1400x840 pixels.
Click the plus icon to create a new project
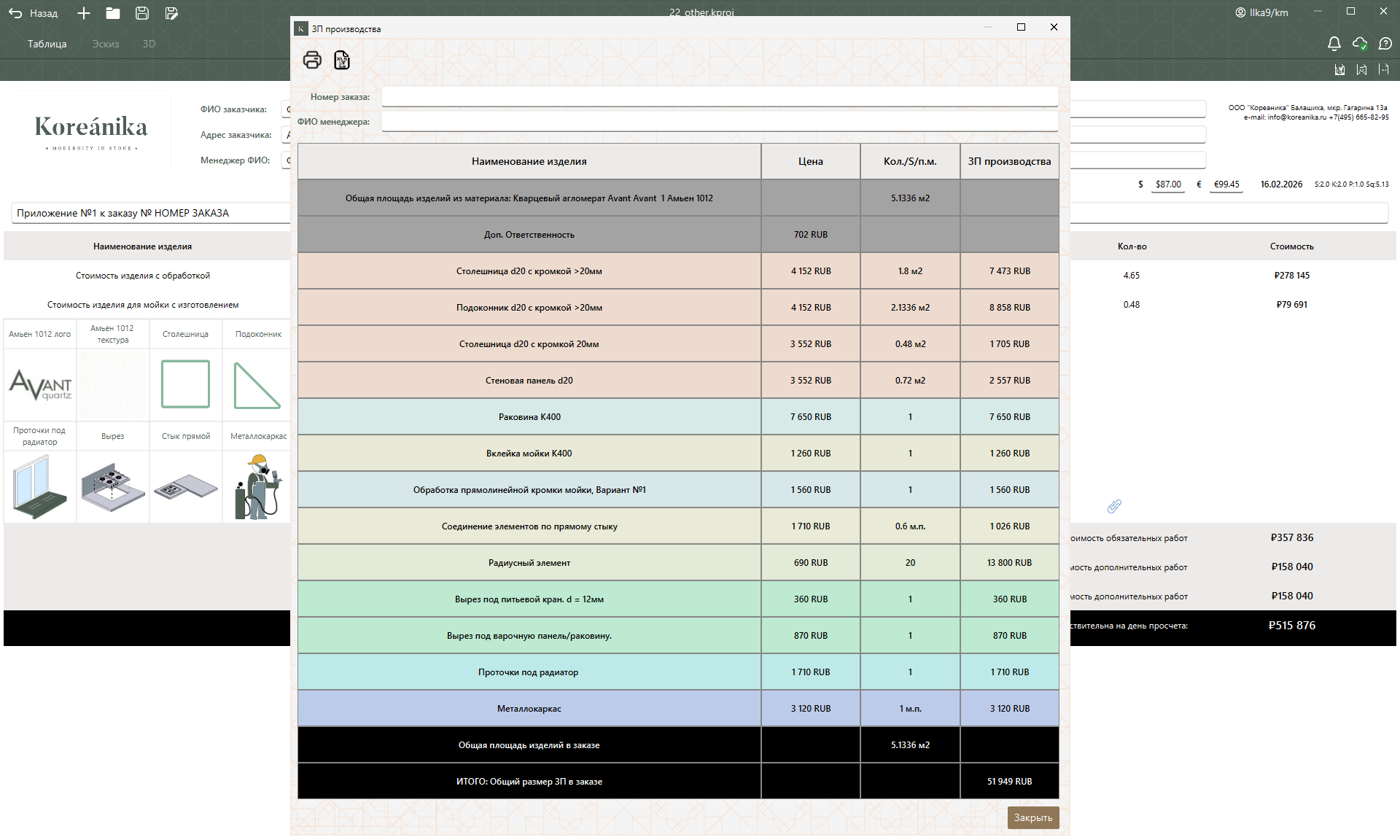(x=84, y=13)
